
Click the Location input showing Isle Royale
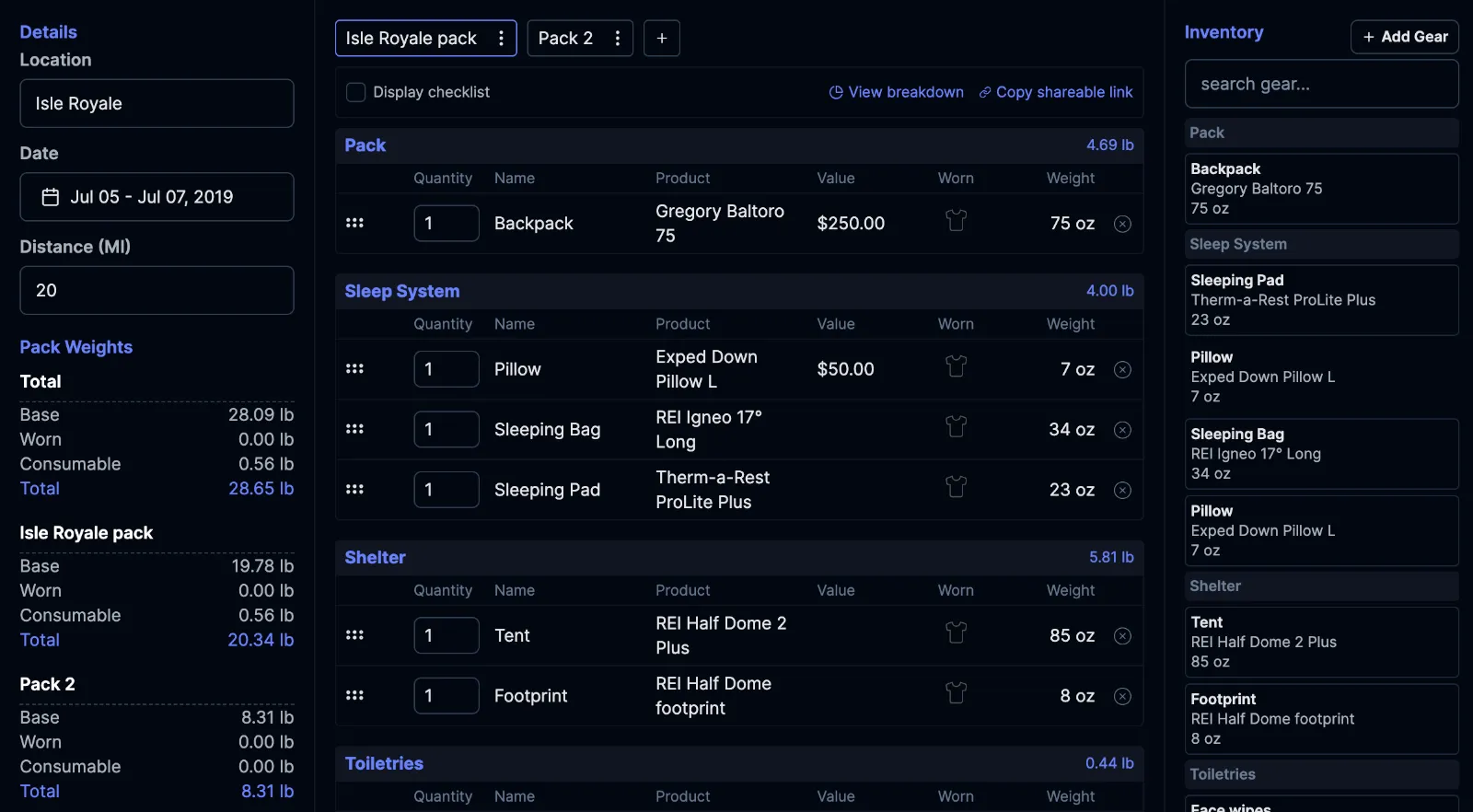click(x=157, y=103)
